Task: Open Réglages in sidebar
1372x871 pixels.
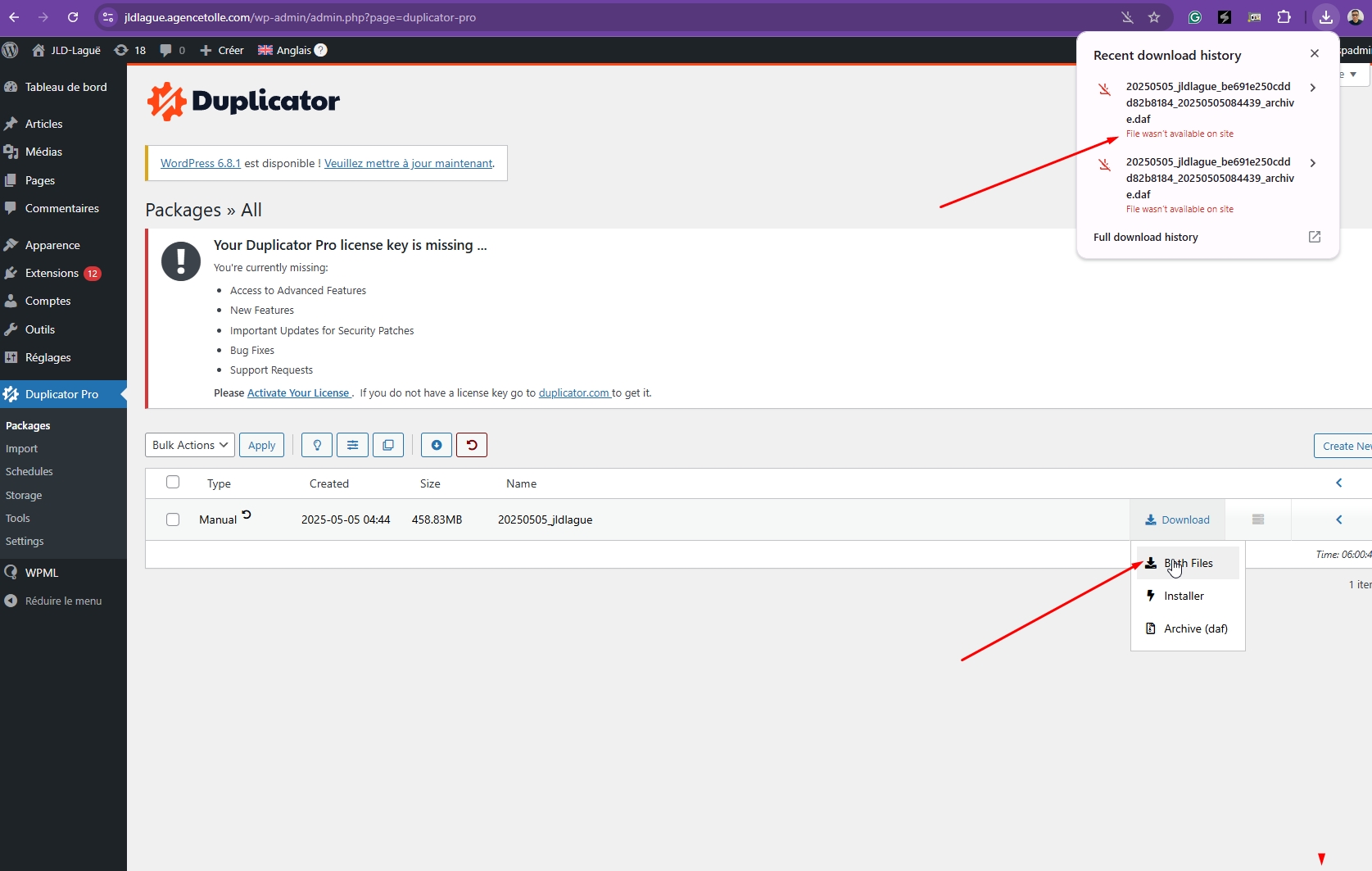Action: click(63, 357)
